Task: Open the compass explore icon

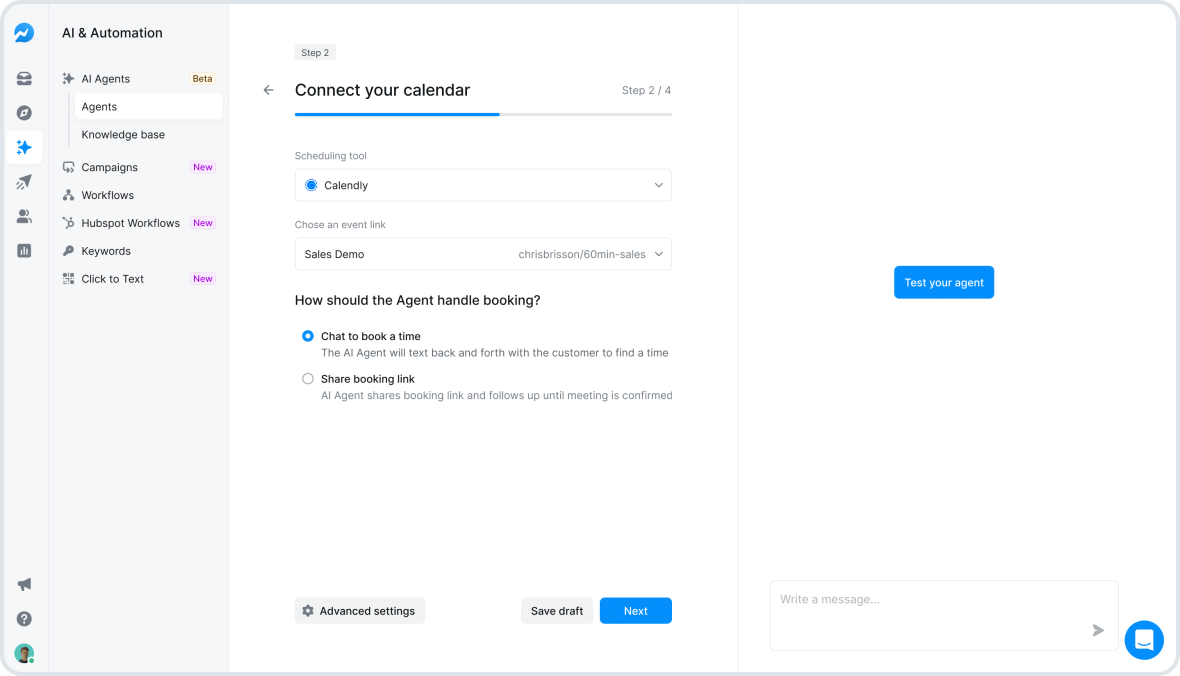Action: [24, 113]
